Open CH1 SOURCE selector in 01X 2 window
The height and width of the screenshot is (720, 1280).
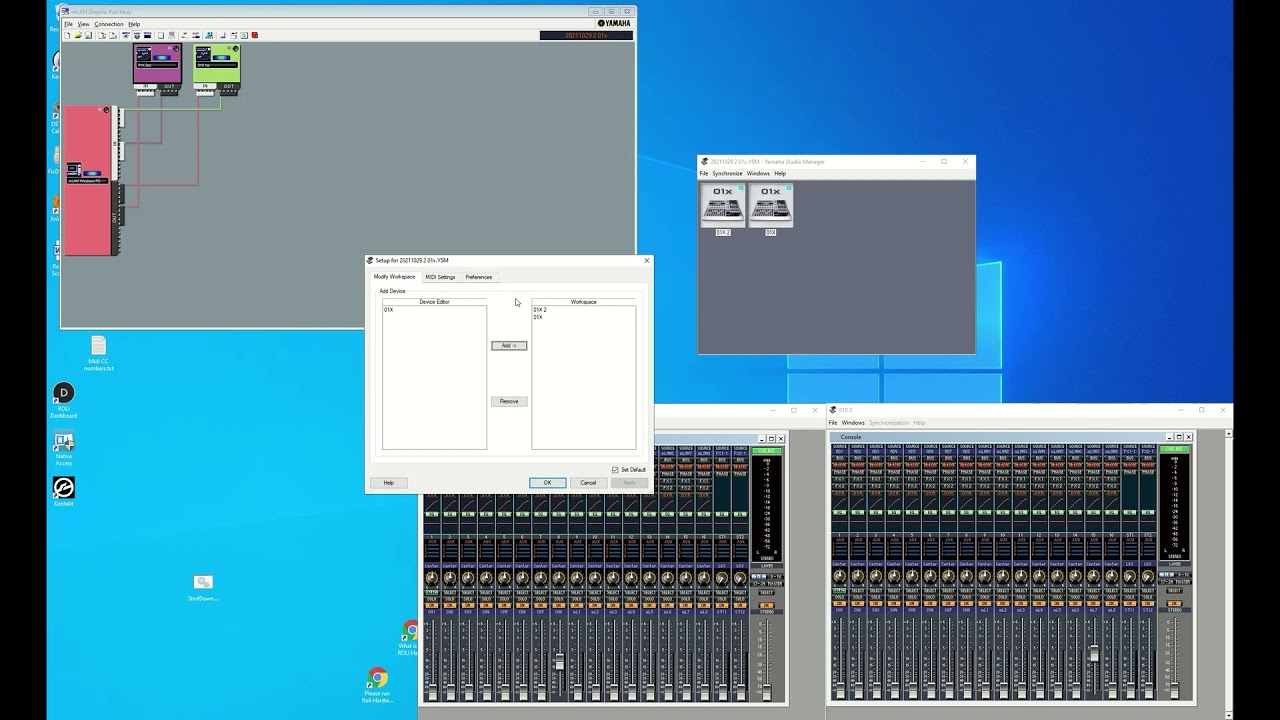840,449
